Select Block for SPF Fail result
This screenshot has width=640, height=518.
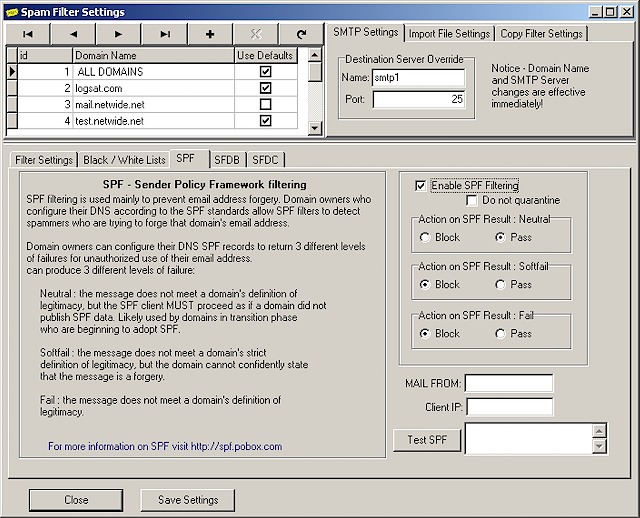(x=425, y=333)
